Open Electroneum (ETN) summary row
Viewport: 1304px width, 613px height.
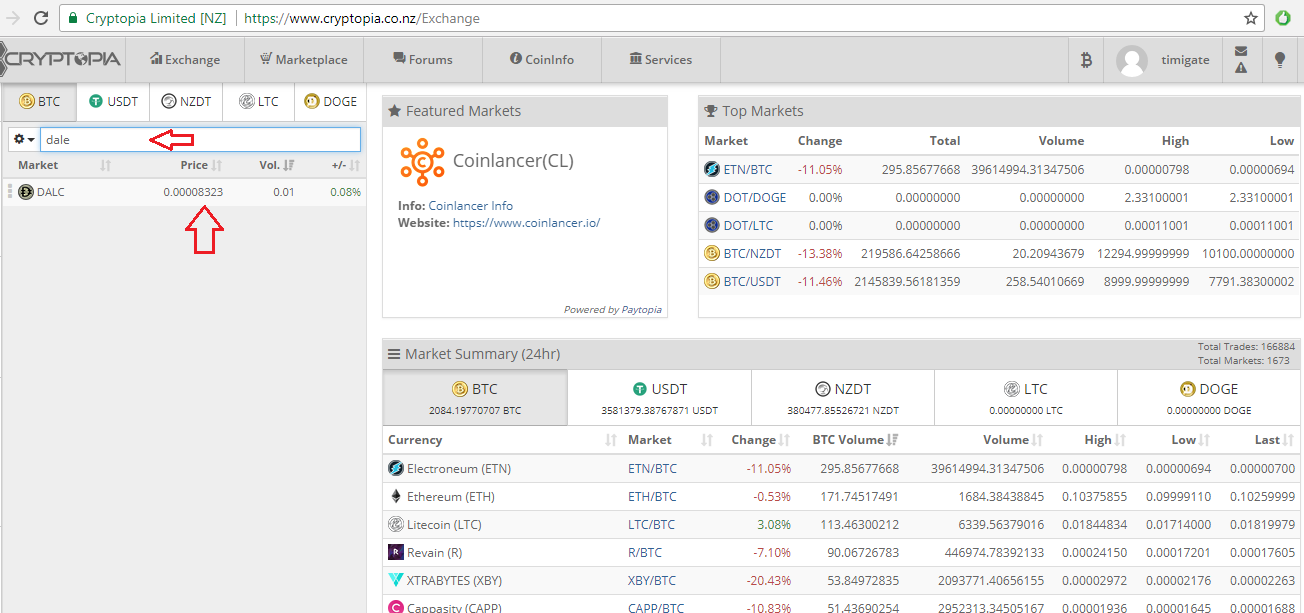coord(842,468)
